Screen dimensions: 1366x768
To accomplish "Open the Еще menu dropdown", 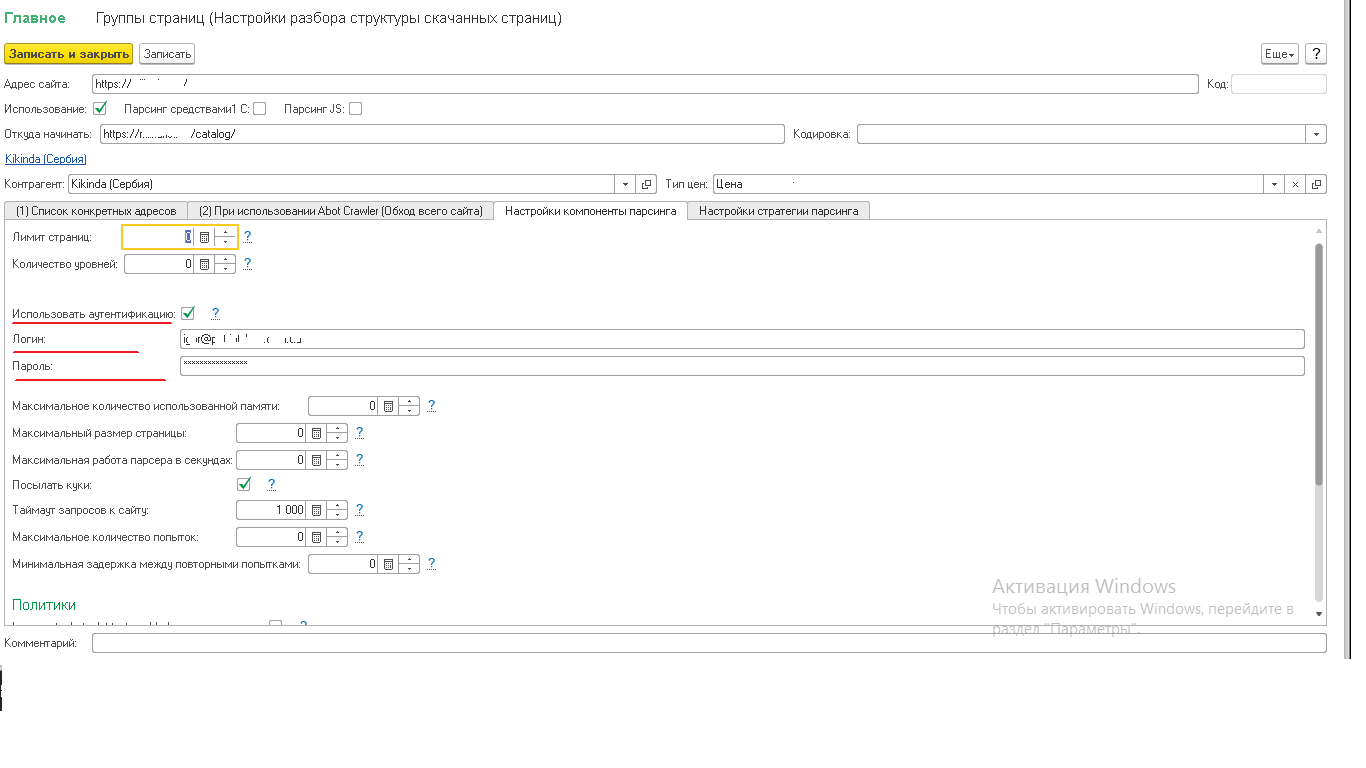I will [x=1279, y=54].
